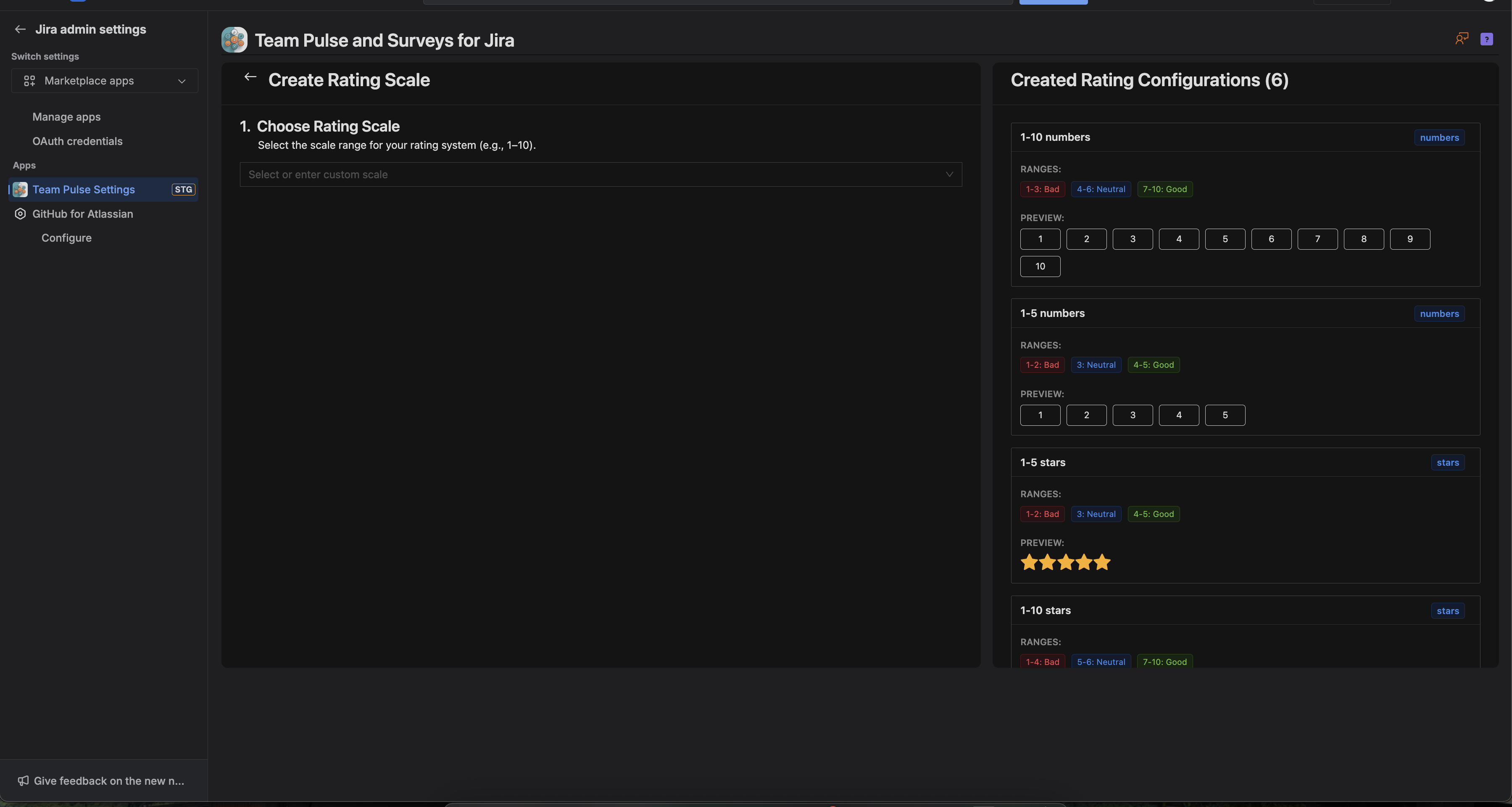The image size is (1512, 807).
Task: Expand the rating scale dropdown chevron
Action: click(948, 175)
